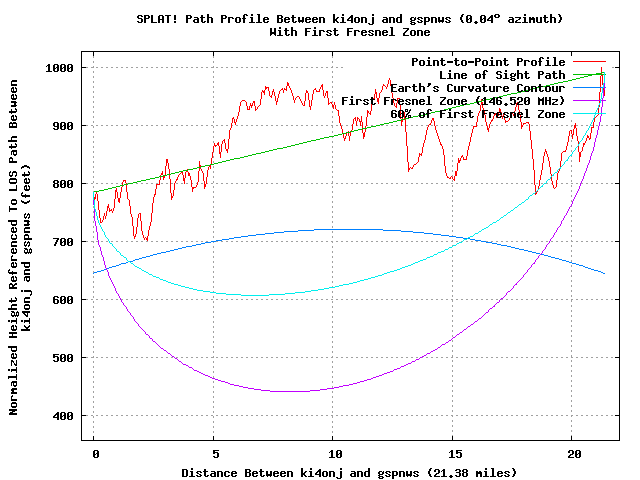Viewport: 640px width, 480px height.
Task: Click the x-axis tick label '5'
Action: 216,454
